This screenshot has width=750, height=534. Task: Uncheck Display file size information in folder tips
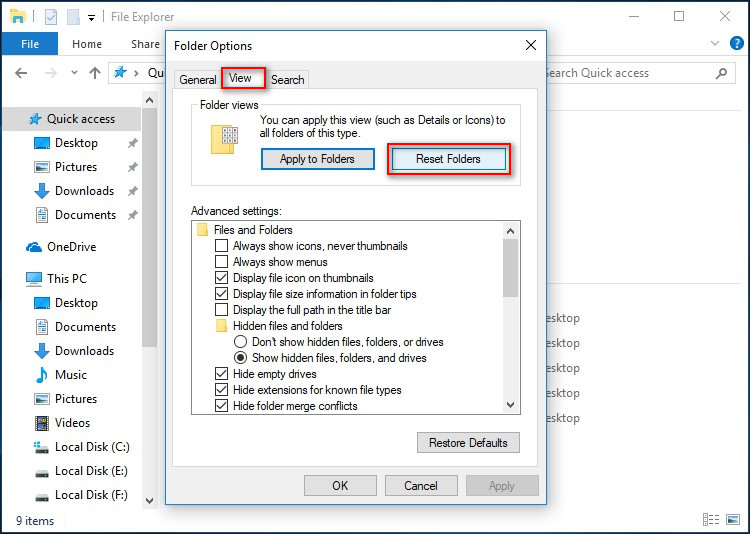pos(221,294)
